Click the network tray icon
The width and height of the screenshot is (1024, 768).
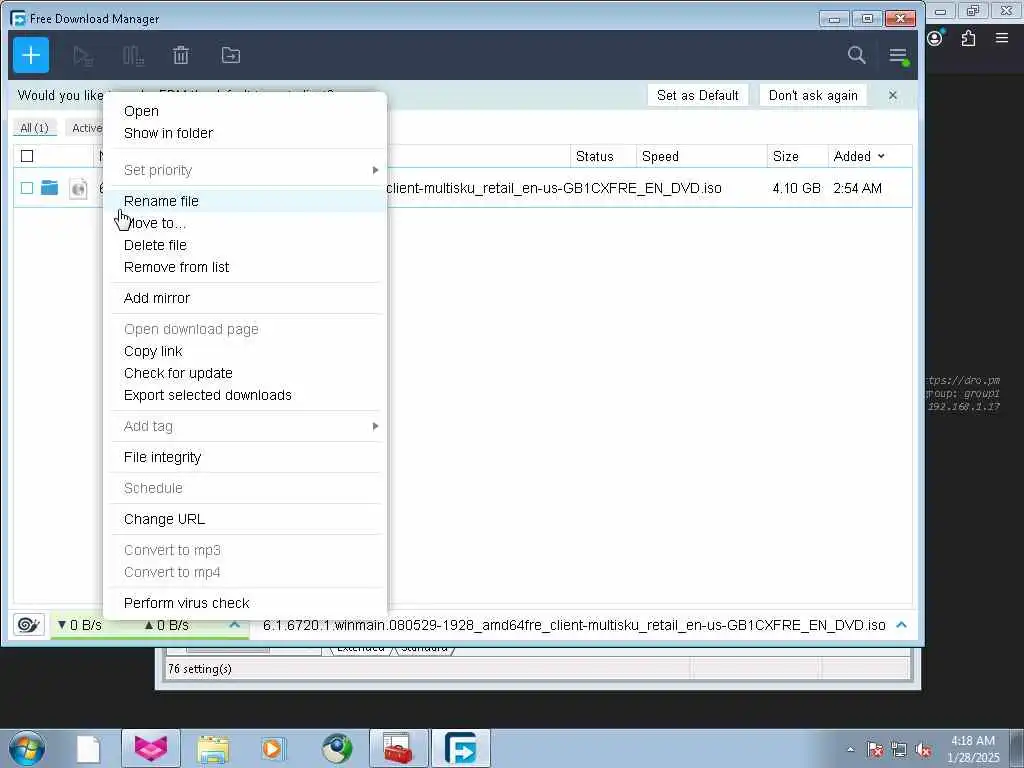pos(899,750)
